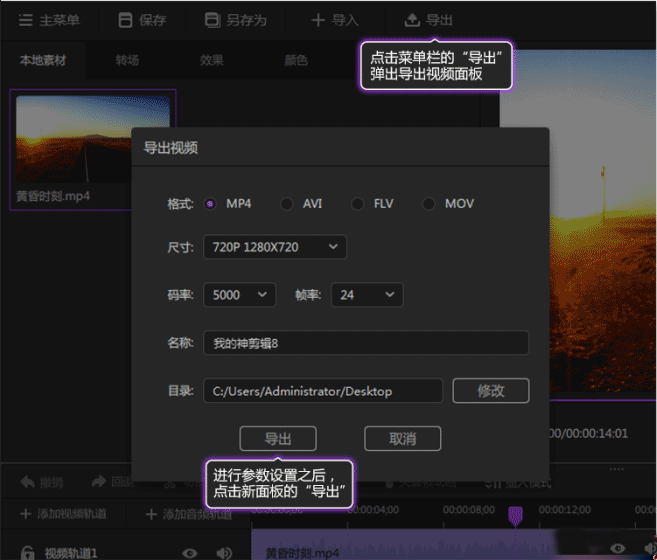Open the 帧率 24 dropdown
This screenshot has width=657, height=560.
coord(366,294)
